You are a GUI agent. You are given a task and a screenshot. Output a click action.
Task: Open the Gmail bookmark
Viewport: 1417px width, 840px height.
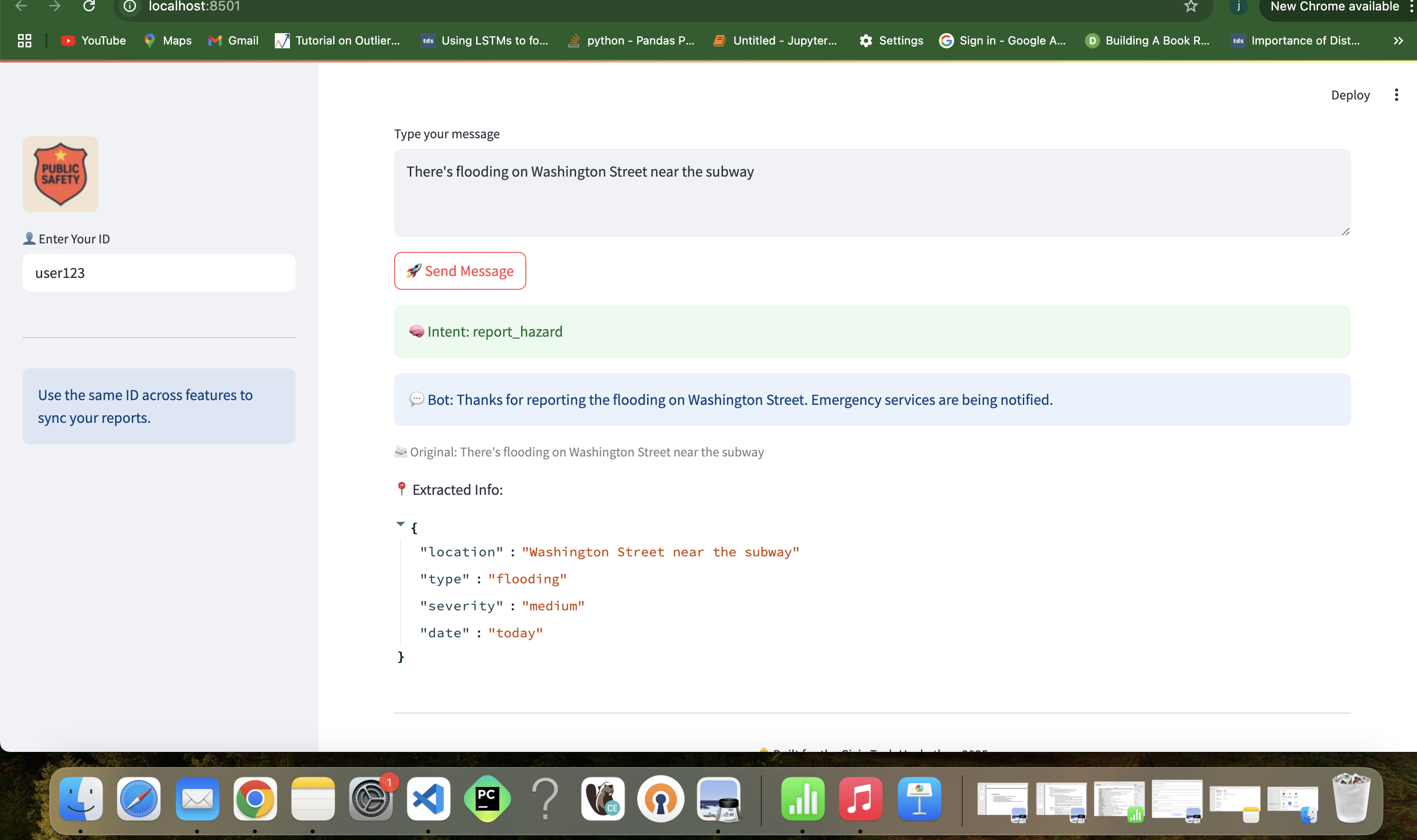point(234,41)
